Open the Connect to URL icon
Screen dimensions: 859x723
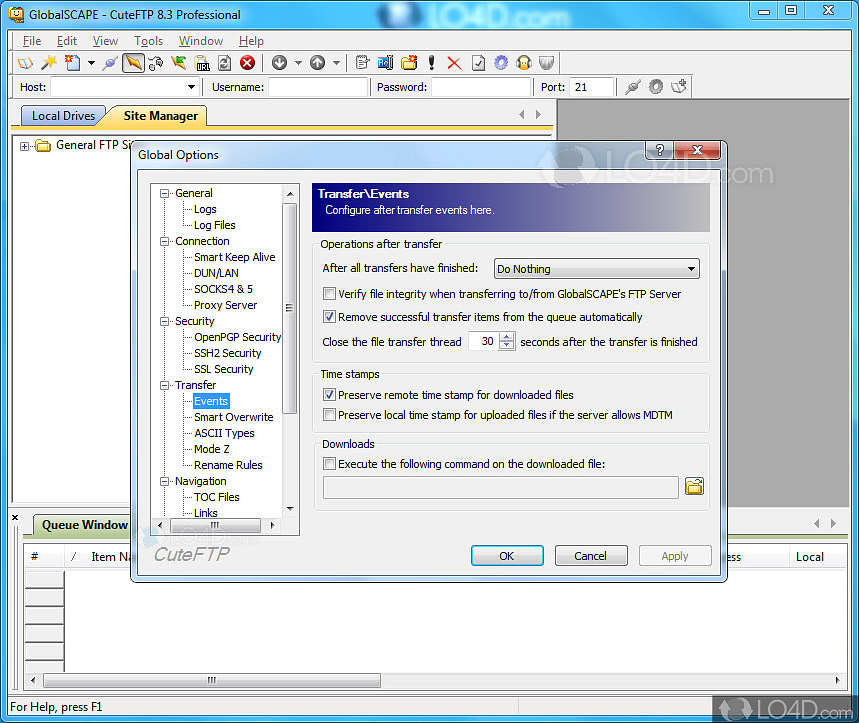coord(202,63)
